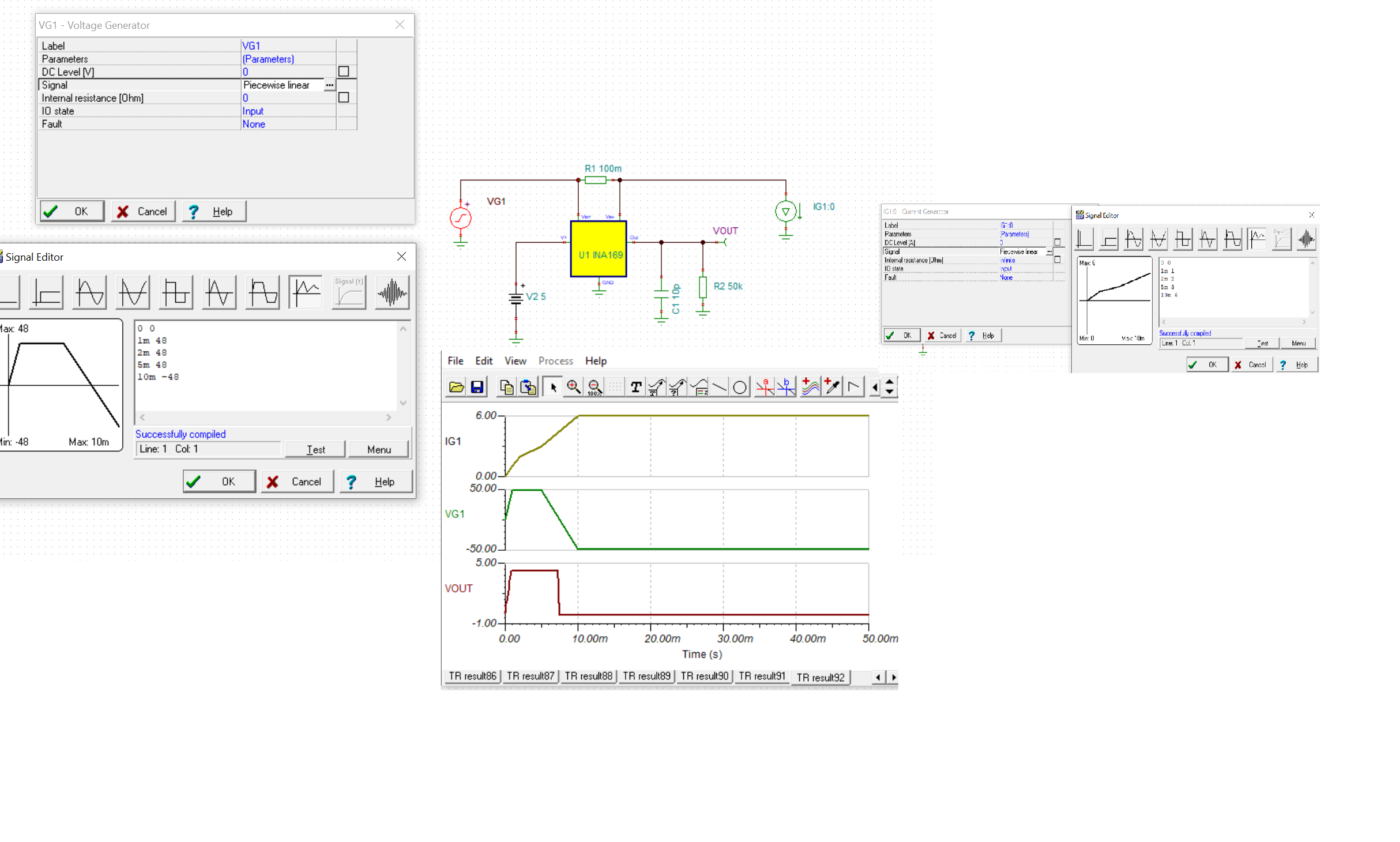Select the curve query question-mark tool
This screenshot has height=842, width=1400.
click(678, 387)
